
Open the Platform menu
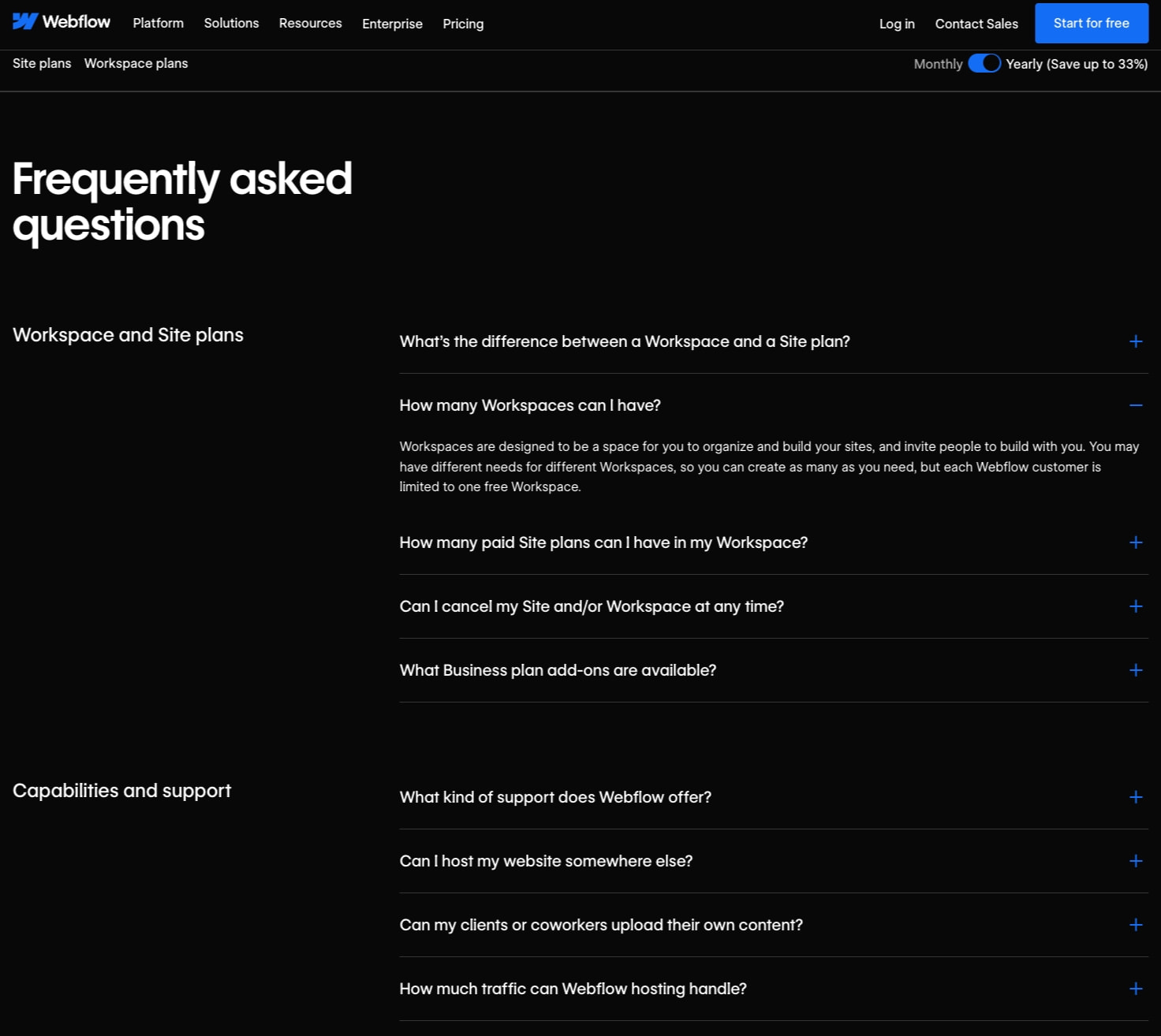tap(158, 23)
